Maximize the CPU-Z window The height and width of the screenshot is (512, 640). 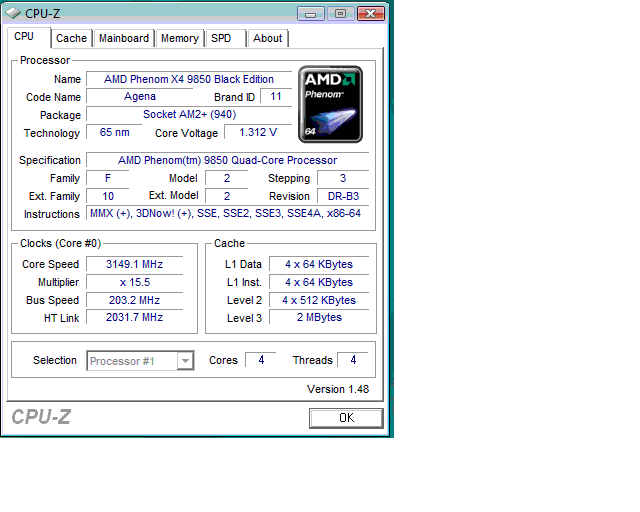(340, 14)
